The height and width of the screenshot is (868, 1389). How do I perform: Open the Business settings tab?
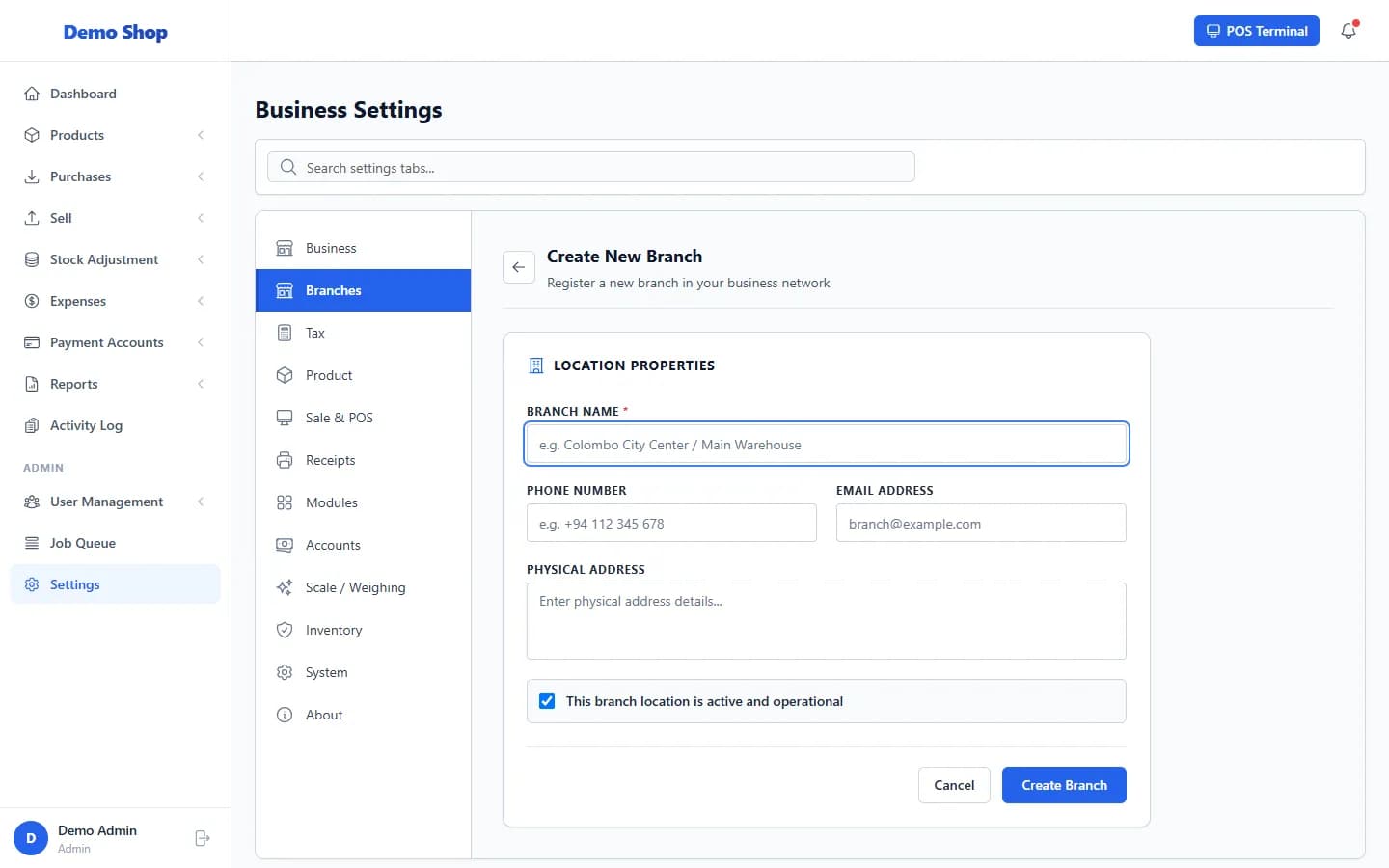363,248
